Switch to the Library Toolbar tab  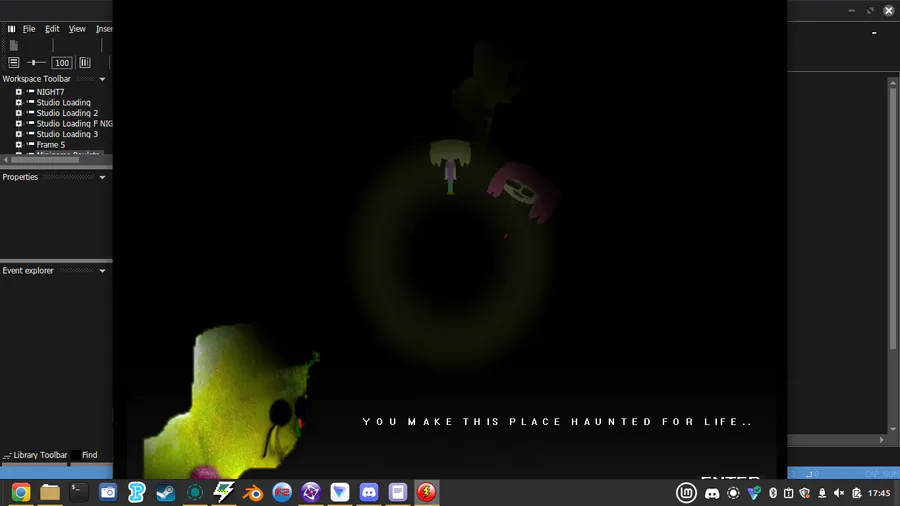point(35,455)
